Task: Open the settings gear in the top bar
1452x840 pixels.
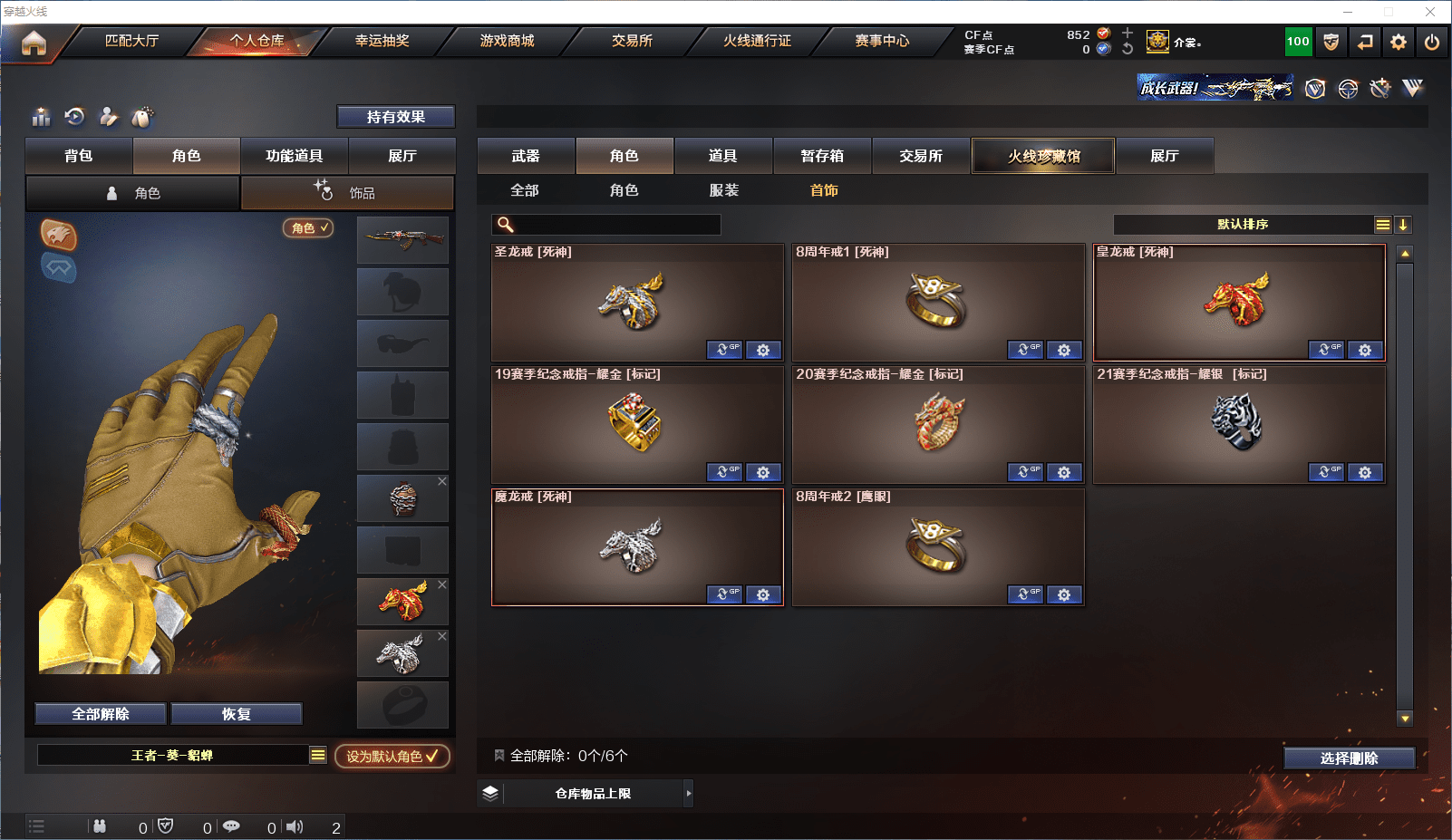Action: [1399, 42]
